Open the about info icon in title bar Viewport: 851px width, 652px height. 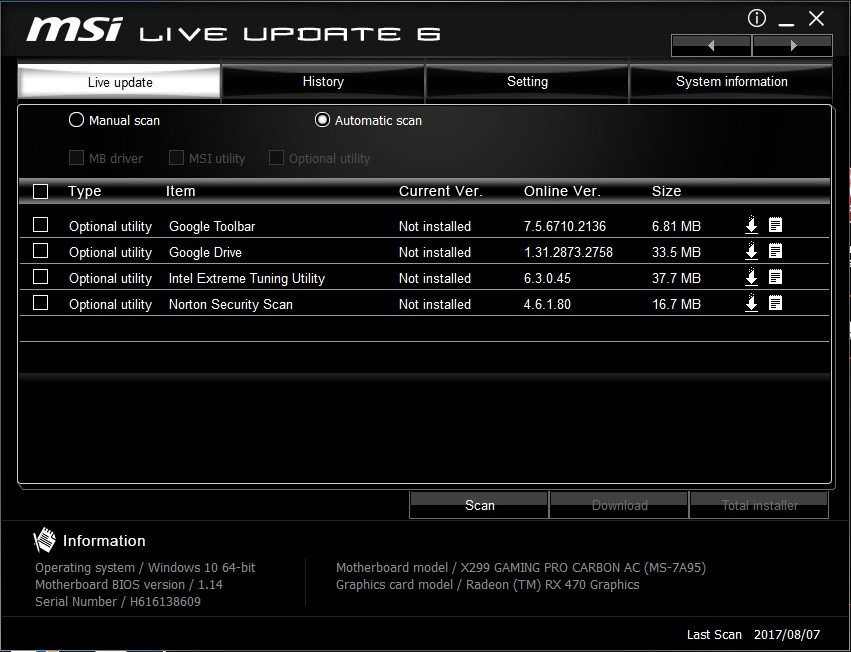point(757,18)
